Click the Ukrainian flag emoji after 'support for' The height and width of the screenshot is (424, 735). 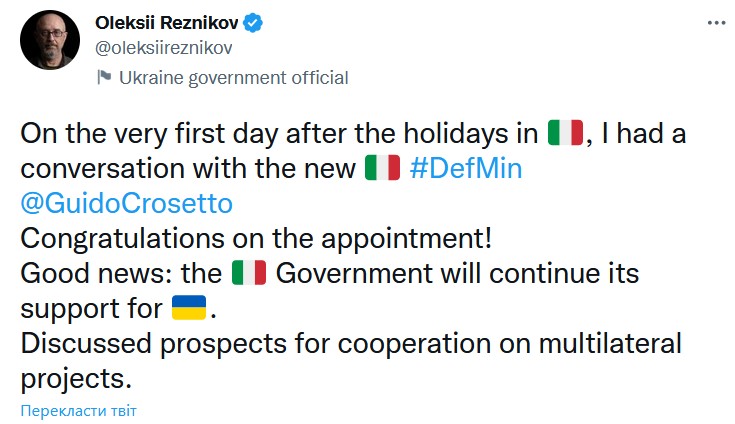[189, 307]
